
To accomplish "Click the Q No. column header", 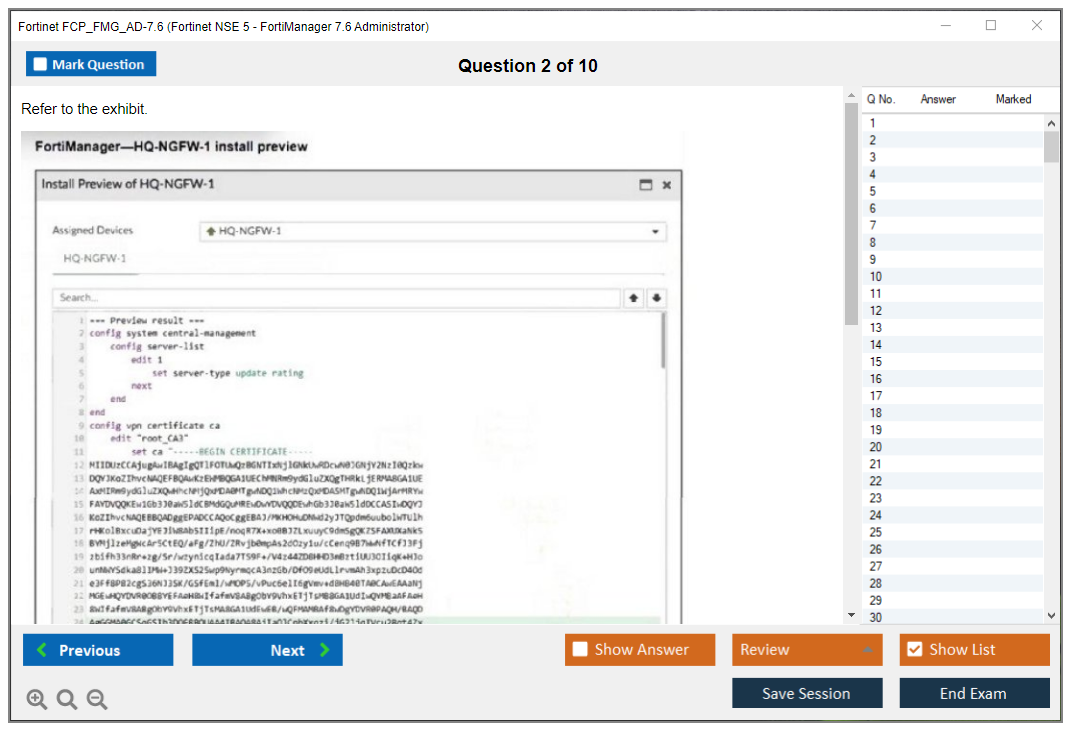I will [881, 98].
